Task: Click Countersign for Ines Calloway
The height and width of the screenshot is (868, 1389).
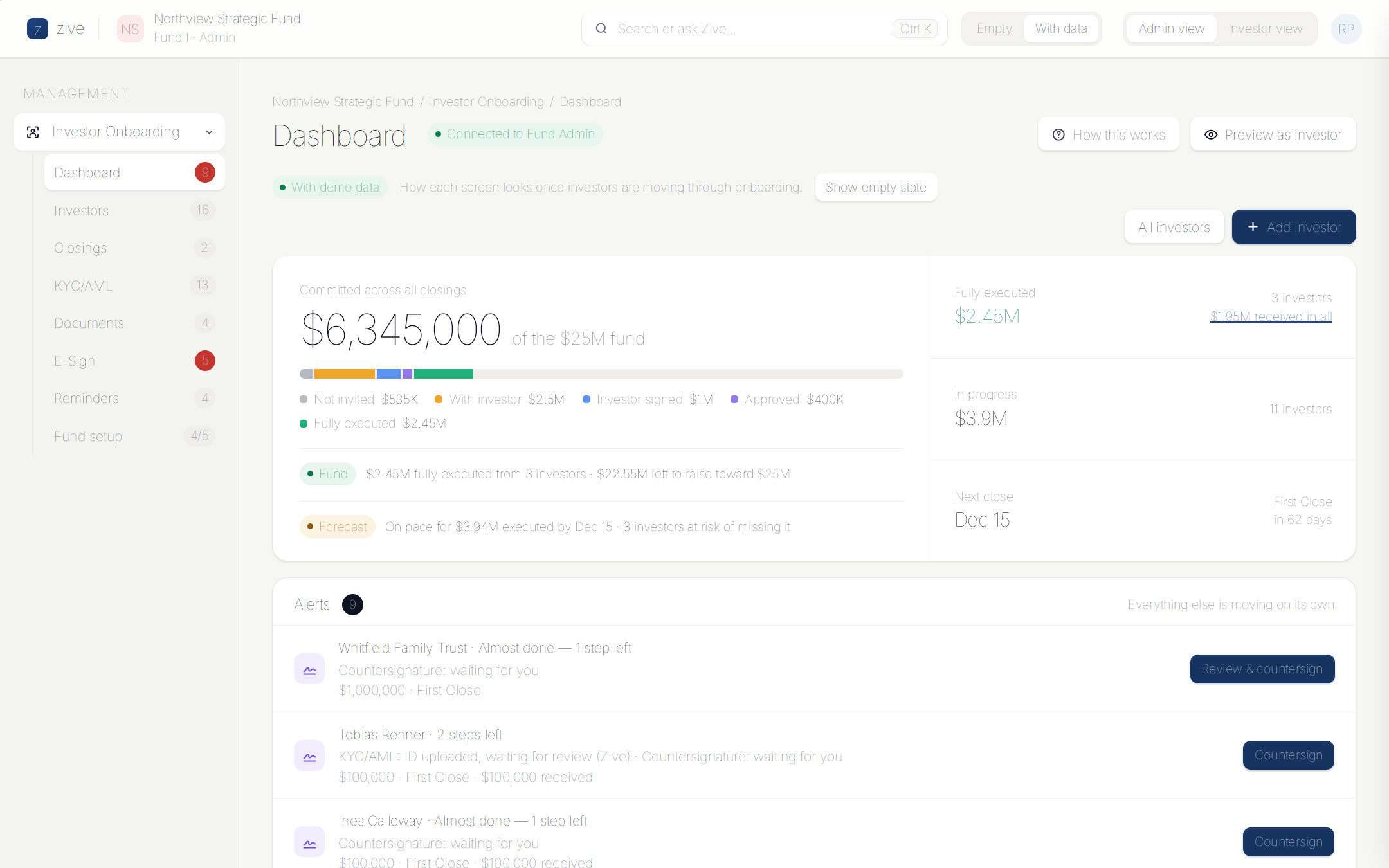Action: pos(1288,842)
